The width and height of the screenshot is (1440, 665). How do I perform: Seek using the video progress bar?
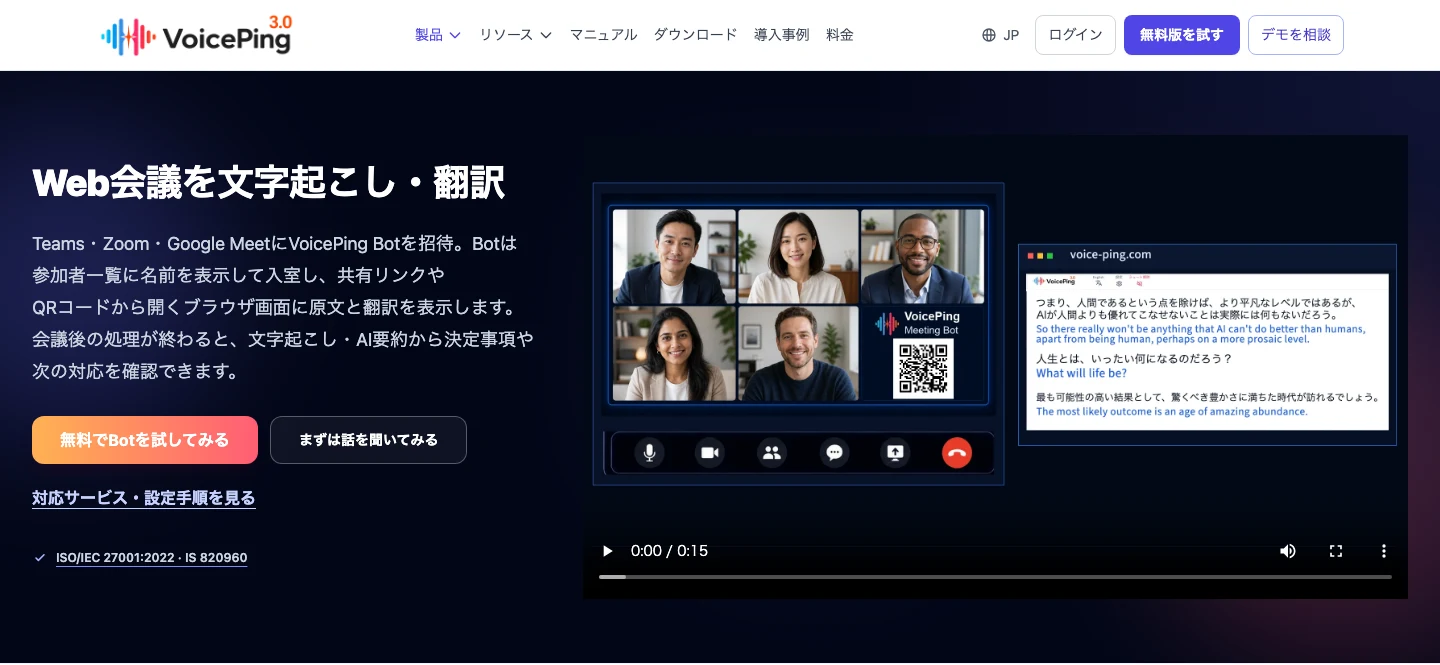[995, 577]
